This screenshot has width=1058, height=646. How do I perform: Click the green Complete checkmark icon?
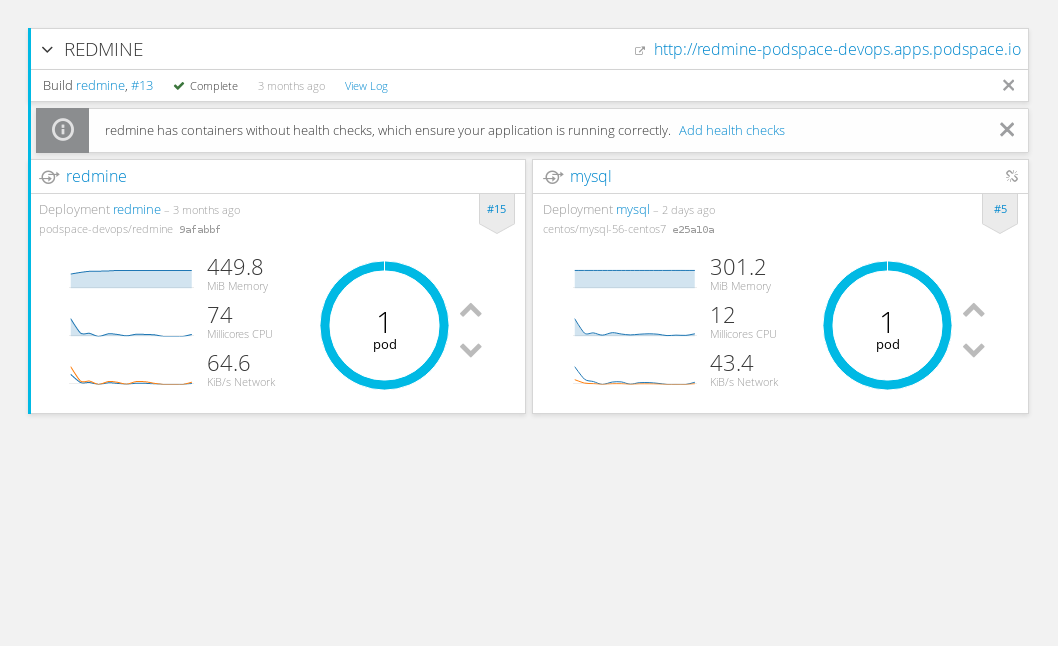tap(179, 86)
